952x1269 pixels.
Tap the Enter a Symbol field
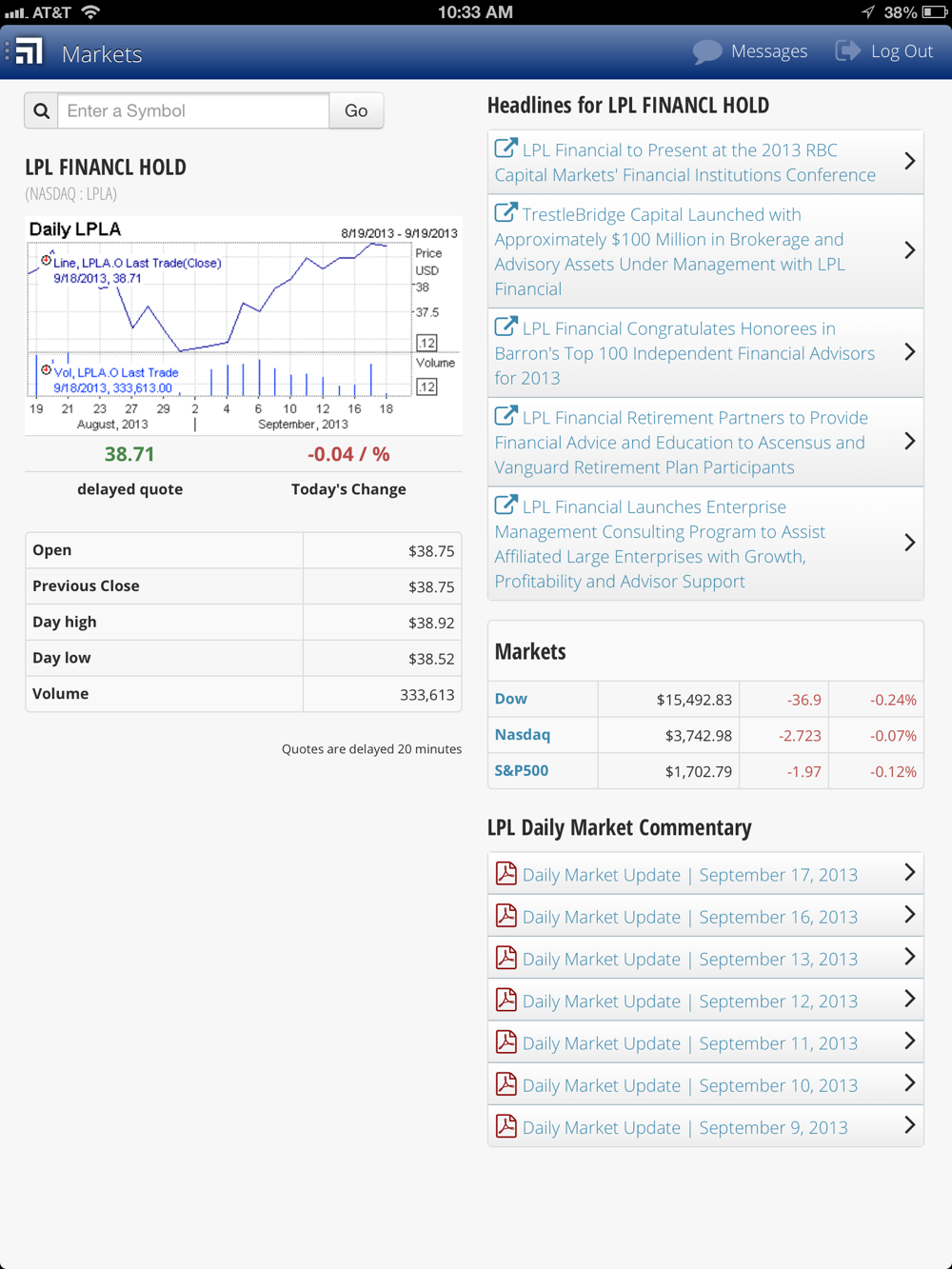[x=194, y=111]
